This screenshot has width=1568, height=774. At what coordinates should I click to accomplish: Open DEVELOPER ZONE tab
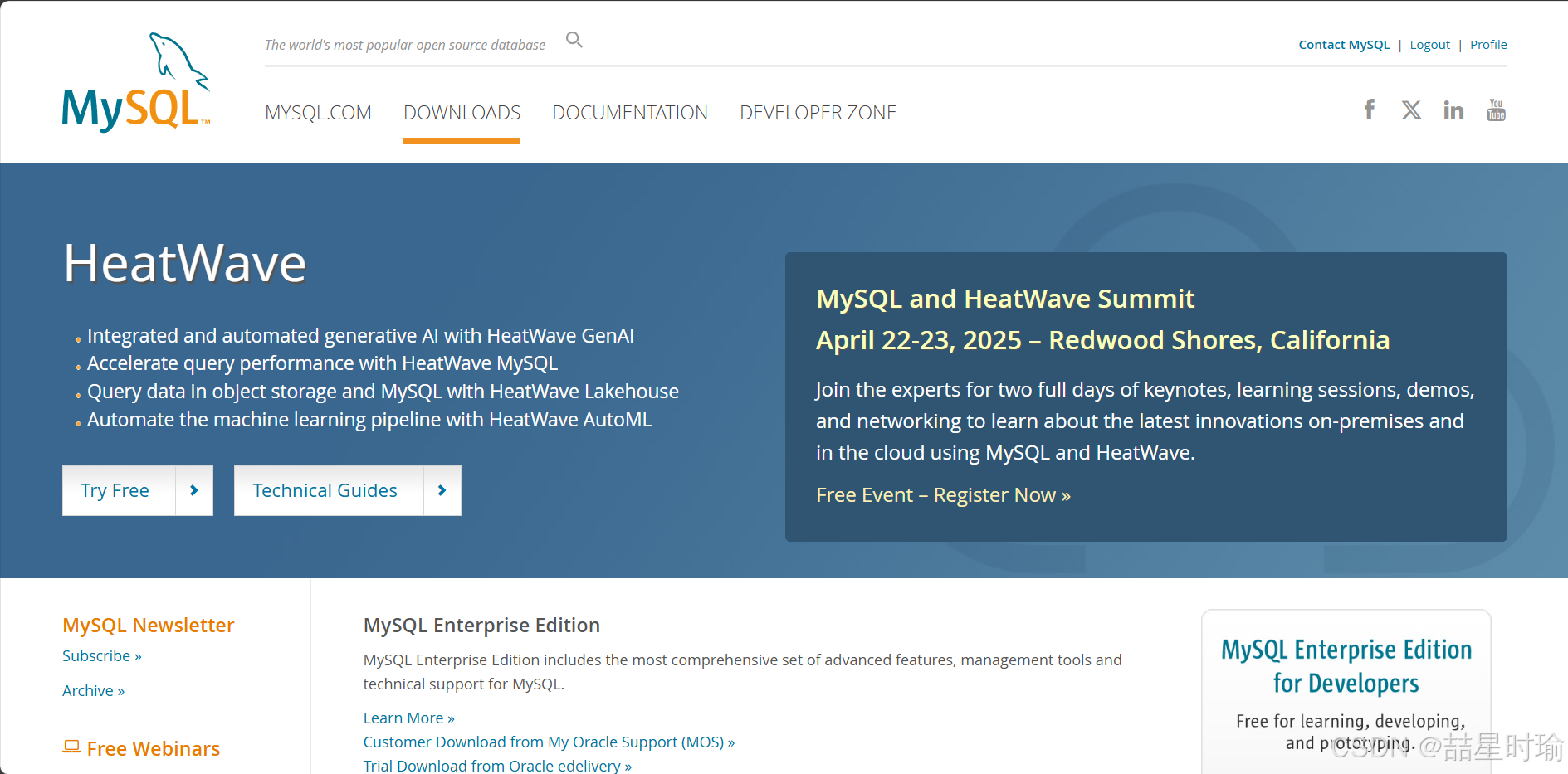[x=818, y=113]
